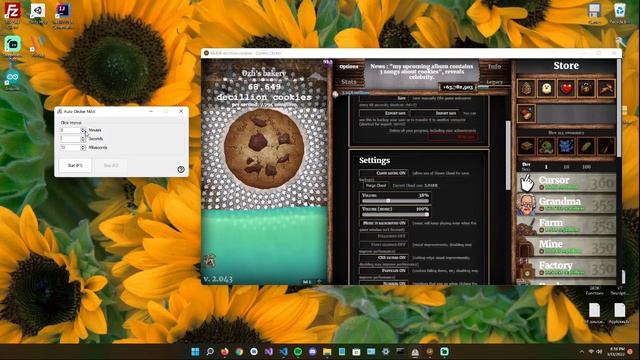Viewport: 640px width, 360px height.
Task: Buy a Factory building
Action: (566, 267)
